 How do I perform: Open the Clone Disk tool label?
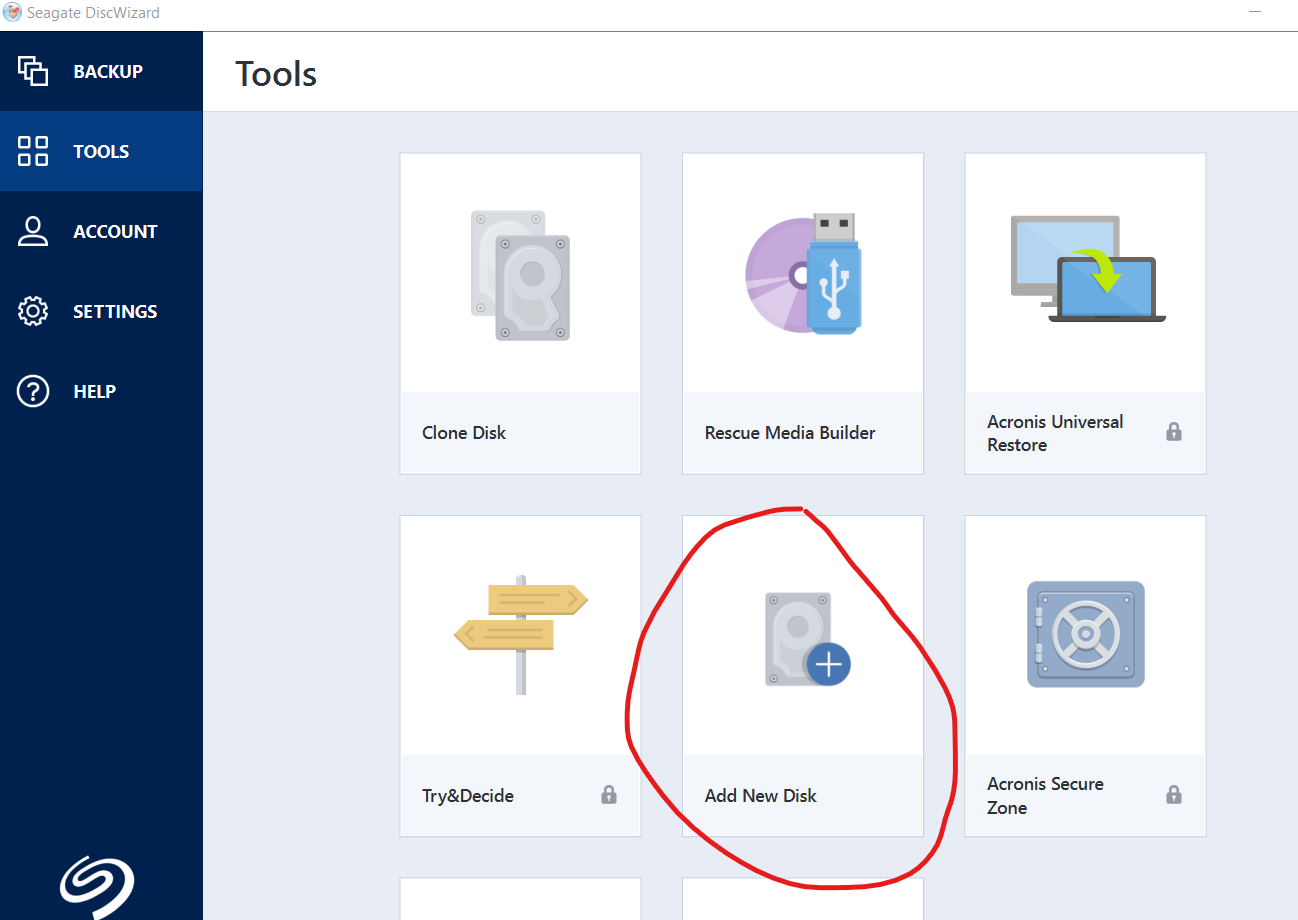[x=464, y=433]
